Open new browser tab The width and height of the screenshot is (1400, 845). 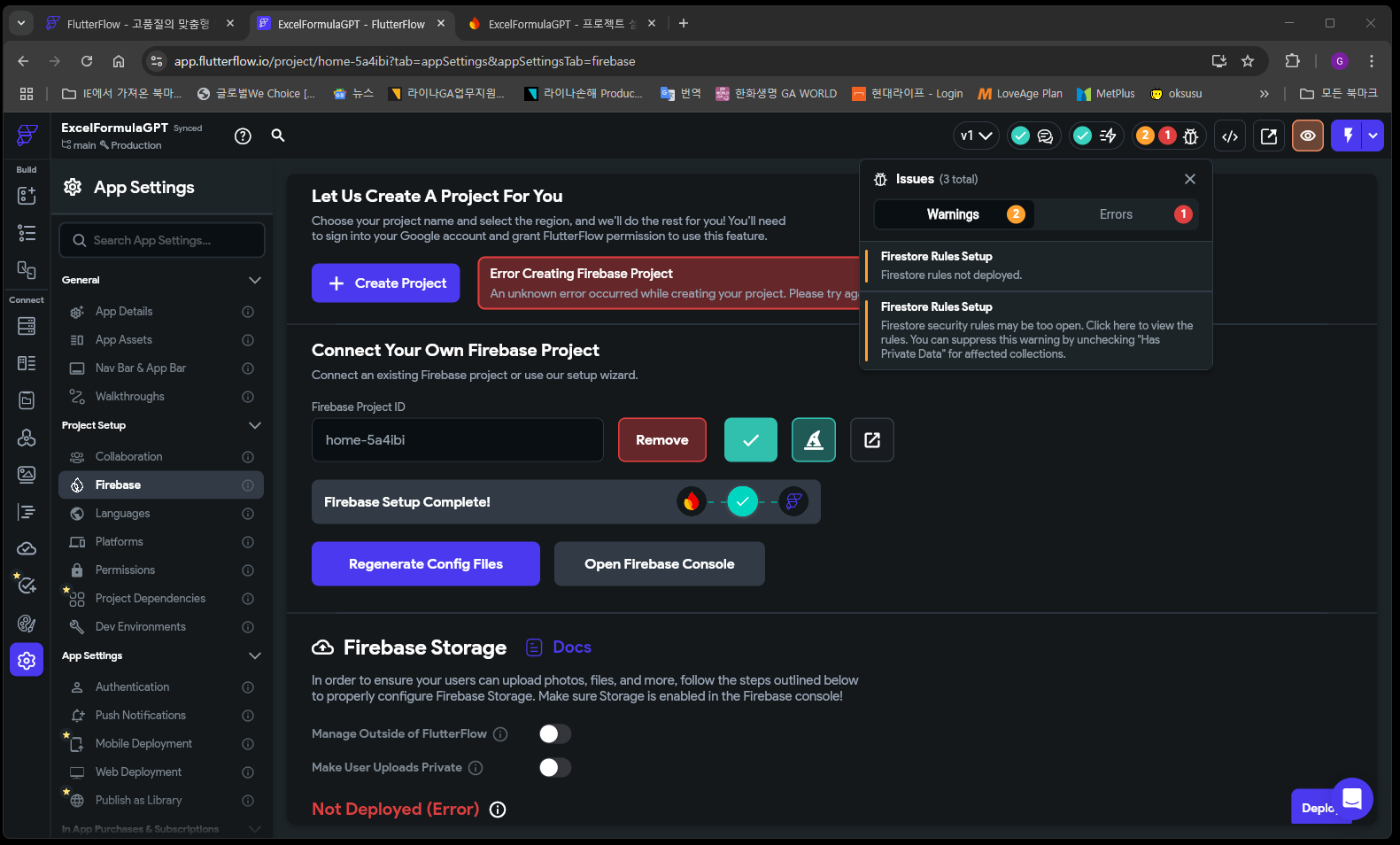coord(684,23)
